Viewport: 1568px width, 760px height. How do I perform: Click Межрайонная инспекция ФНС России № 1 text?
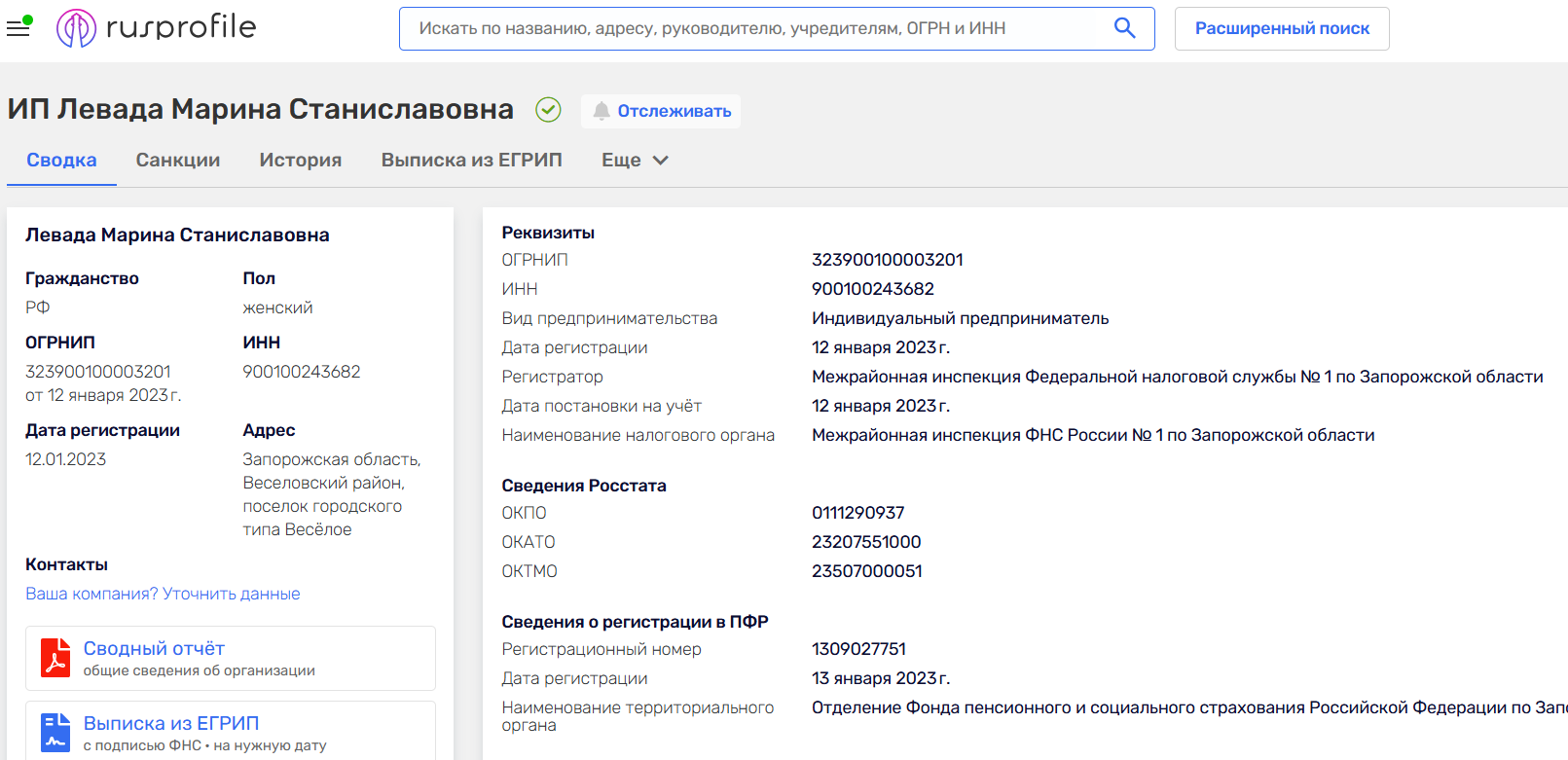click(1093, 435)
